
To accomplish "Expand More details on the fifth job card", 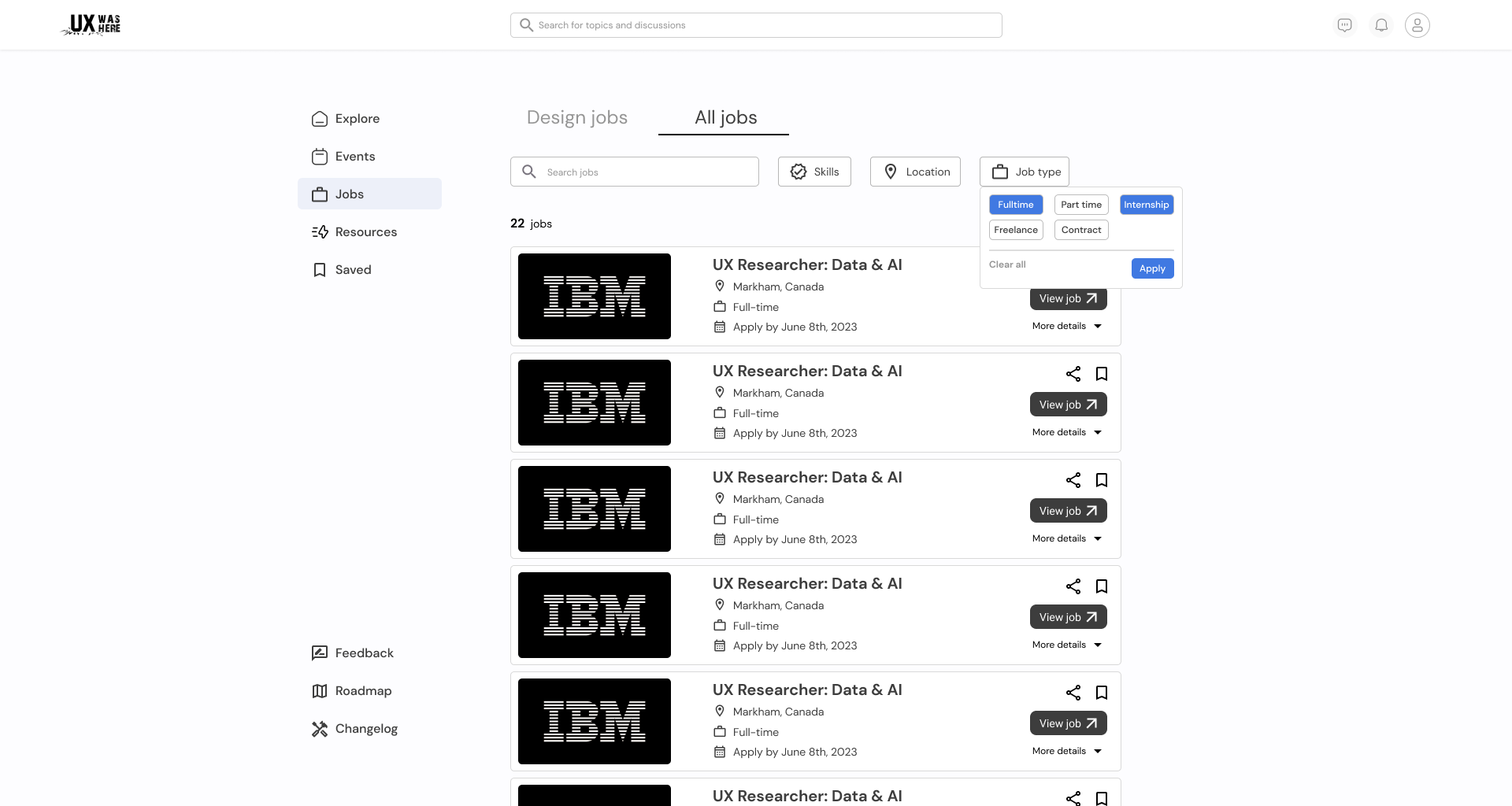I will (x=1067, y=751).
